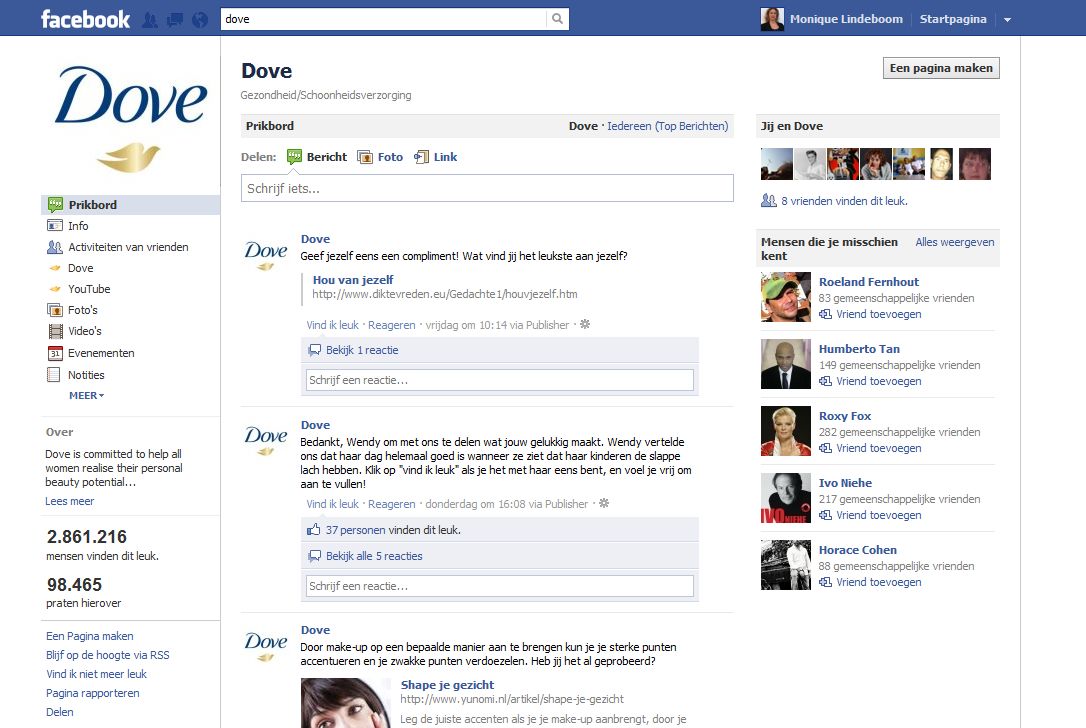
Task: Open the messages icon in header
Action: coord(175,19)
